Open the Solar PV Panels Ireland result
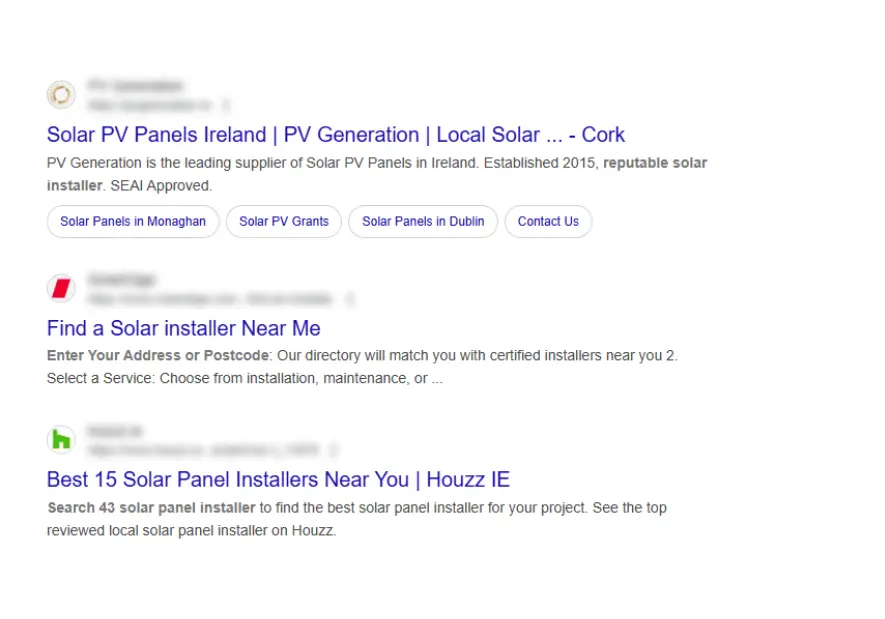This screenshot has height=619, width=885. pos(335,135)
